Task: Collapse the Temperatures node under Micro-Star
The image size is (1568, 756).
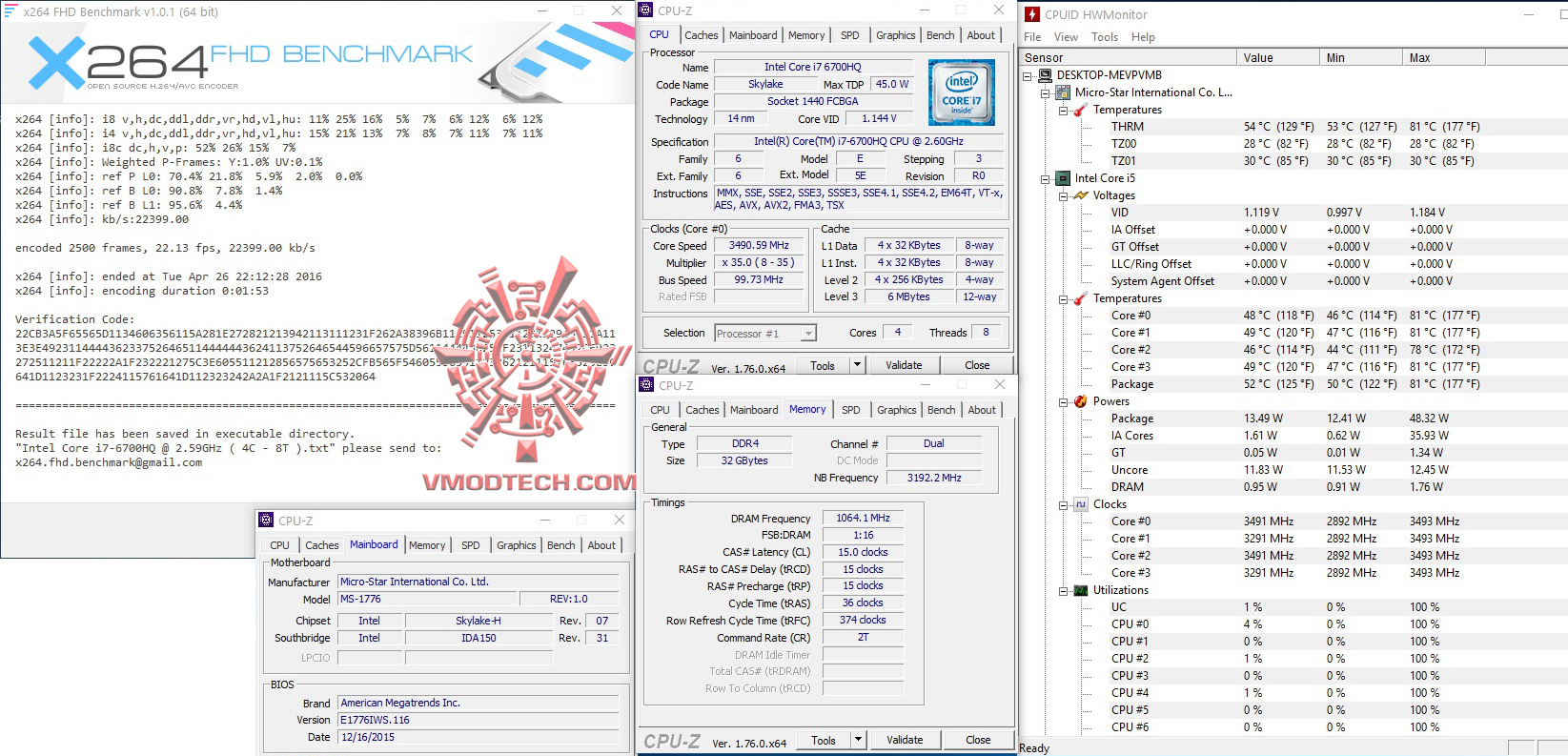Action: (1064, 110)
